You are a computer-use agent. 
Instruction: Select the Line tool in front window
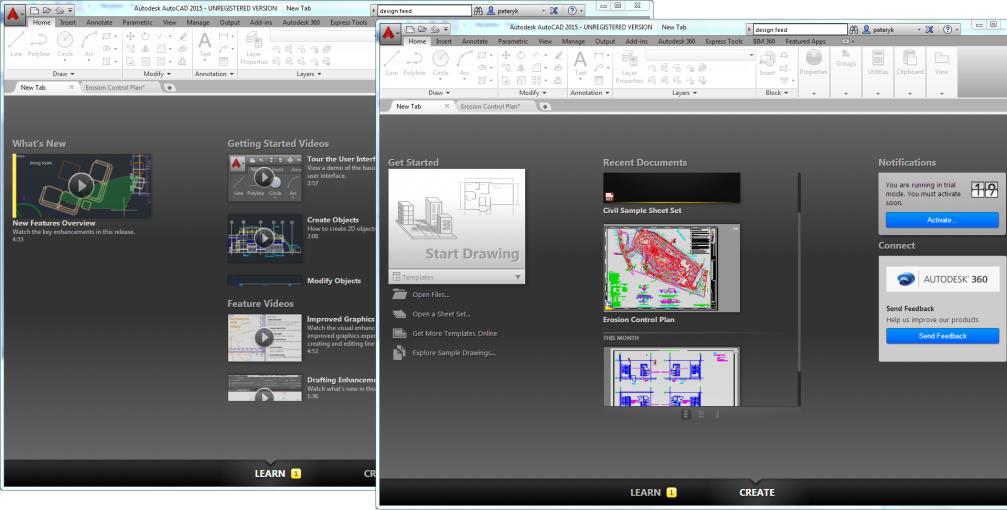392,63
